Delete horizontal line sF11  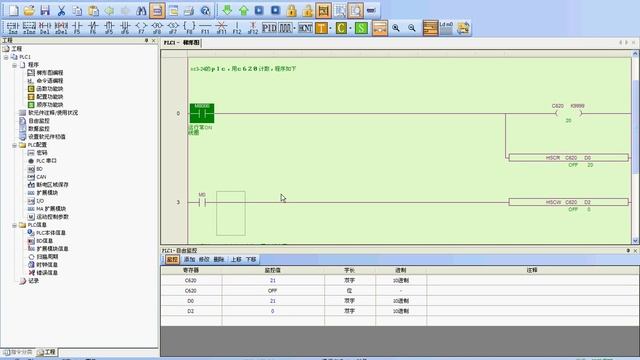click(x=221, y=28)
